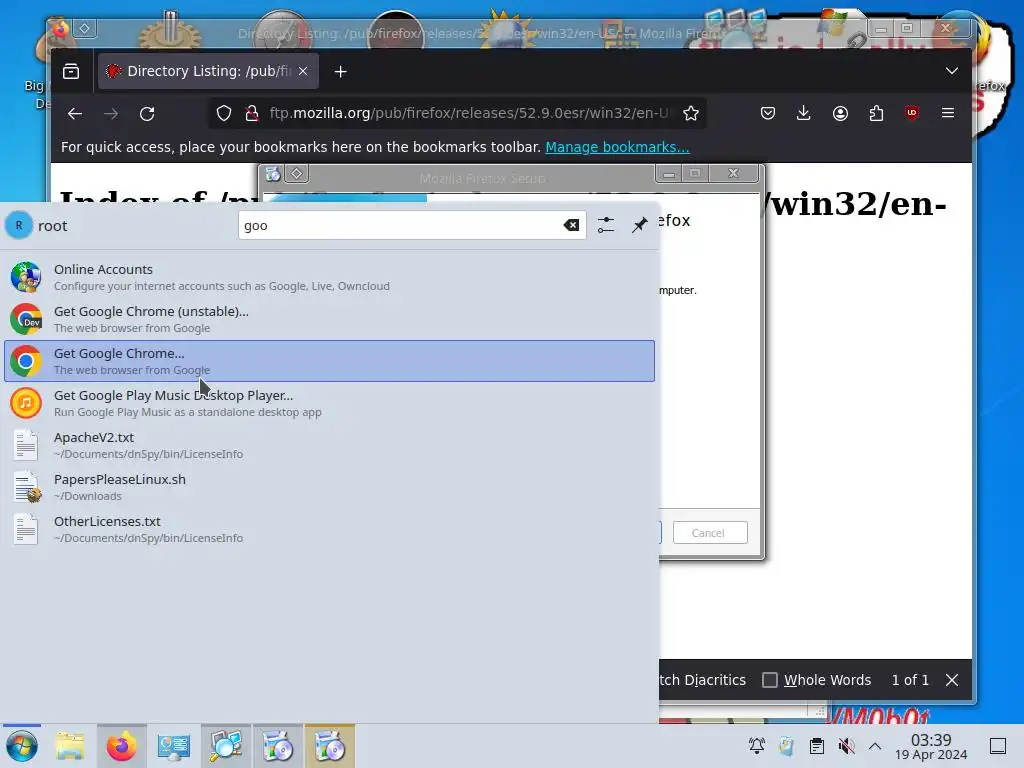1024x768 pixels.
Task: Open Manage bookmarks link
Action: click(617, 147)
